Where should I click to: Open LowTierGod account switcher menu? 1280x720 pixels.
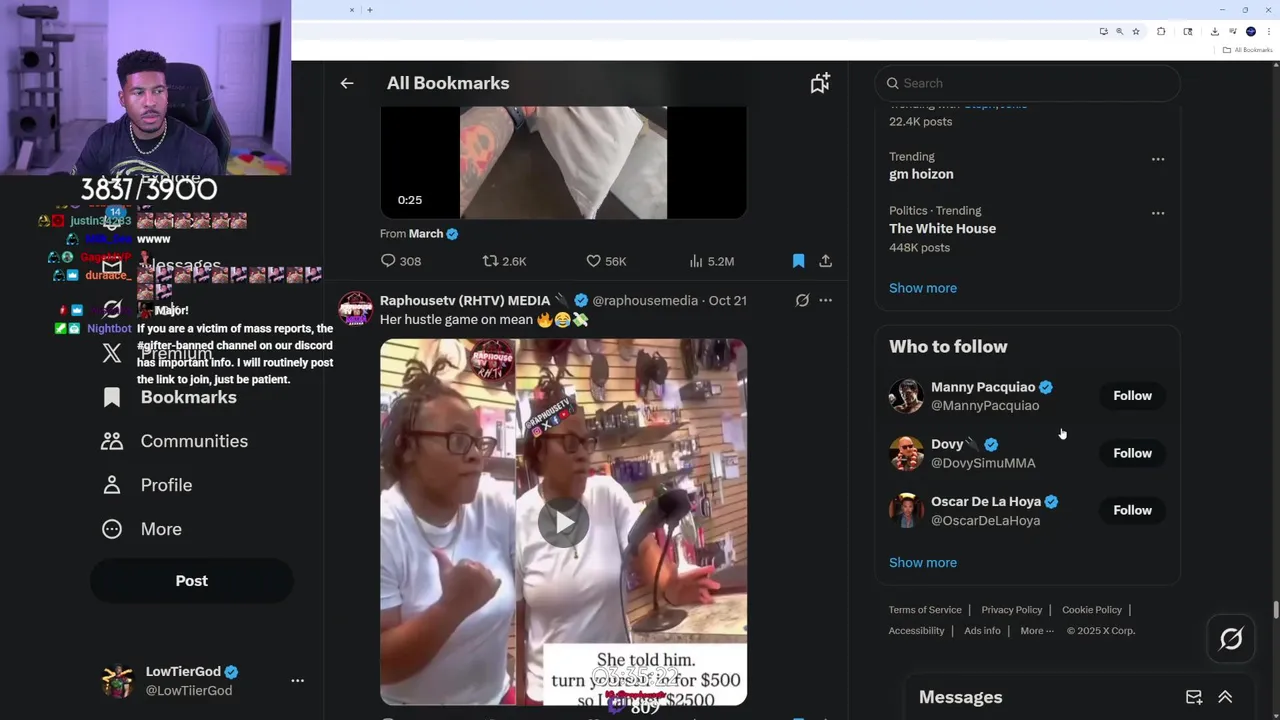pyautogui.click(x=297, y=681)
